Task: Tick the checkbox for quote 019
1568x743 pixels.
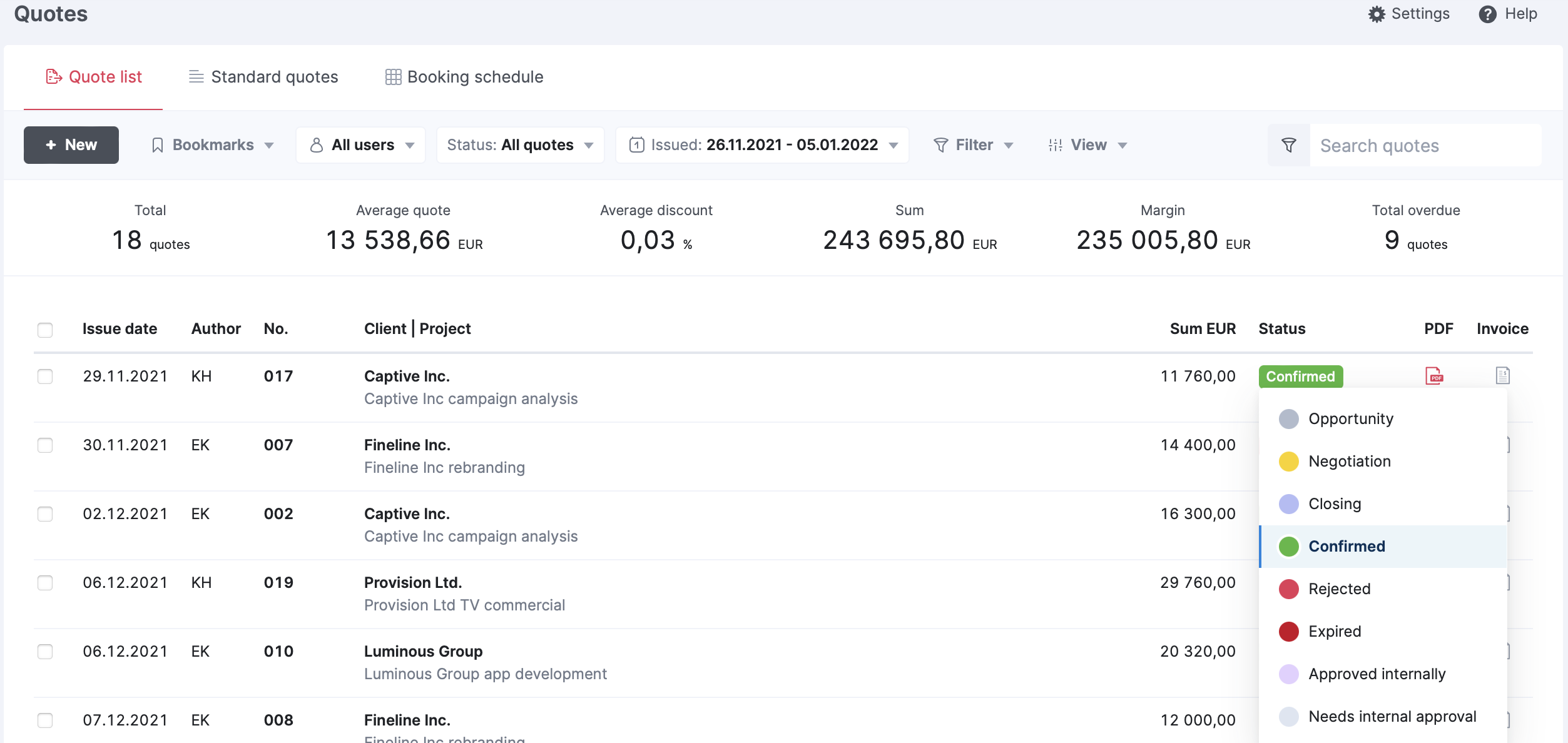Action: pyautogui.click(x=45, y=583)
